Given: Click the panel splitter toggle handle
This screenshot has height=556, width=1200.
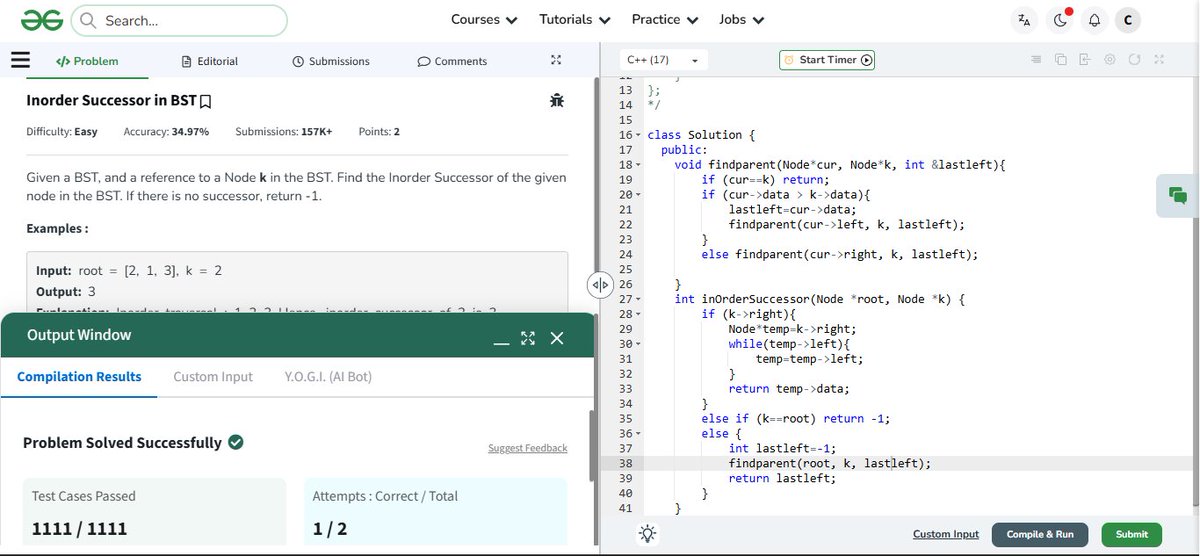Looking at the screenshot, I should coord(600,285).
